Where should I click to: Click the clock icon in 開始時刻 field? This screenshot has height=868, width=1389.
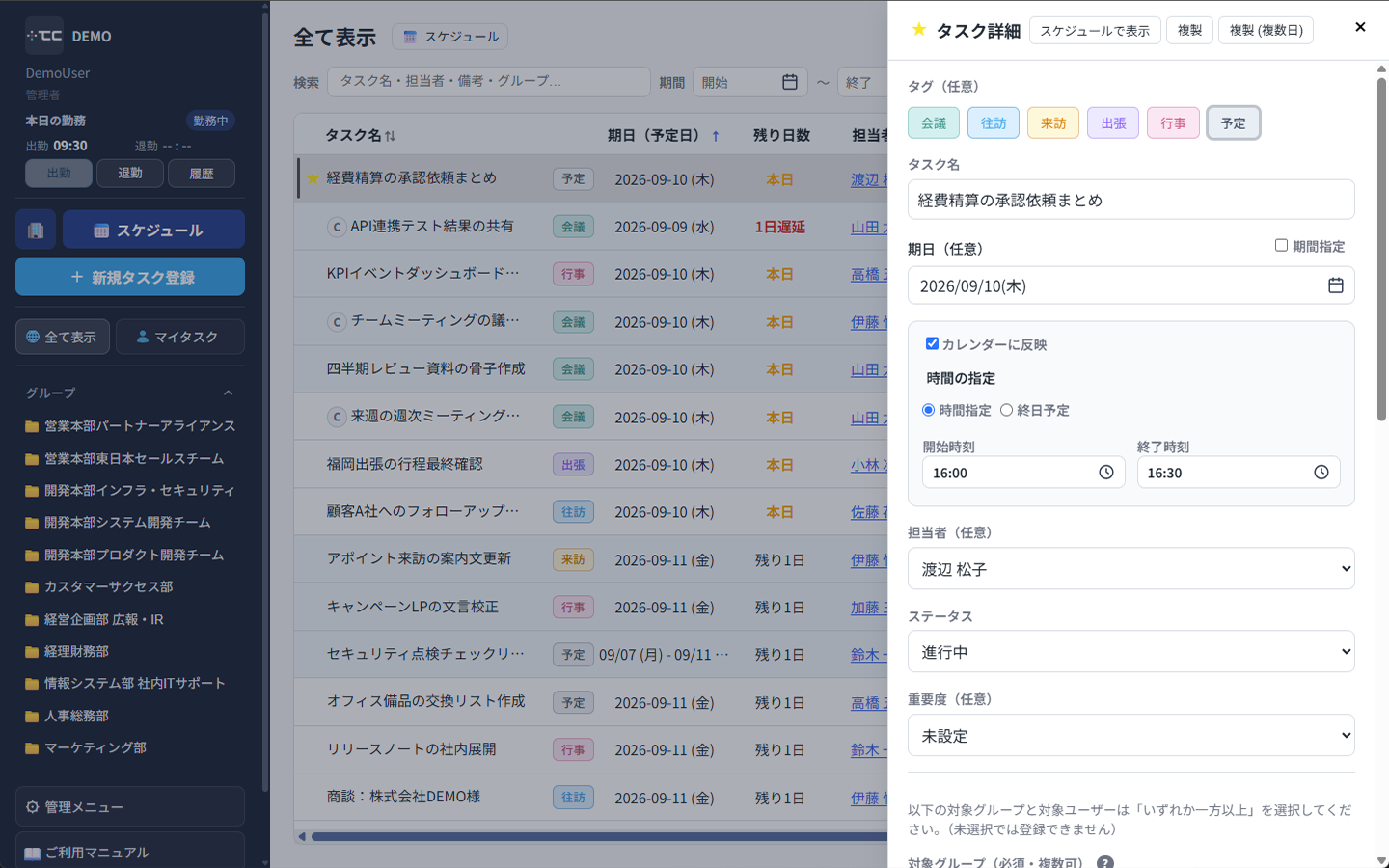pyautogui.click(x=1105, y=473)
